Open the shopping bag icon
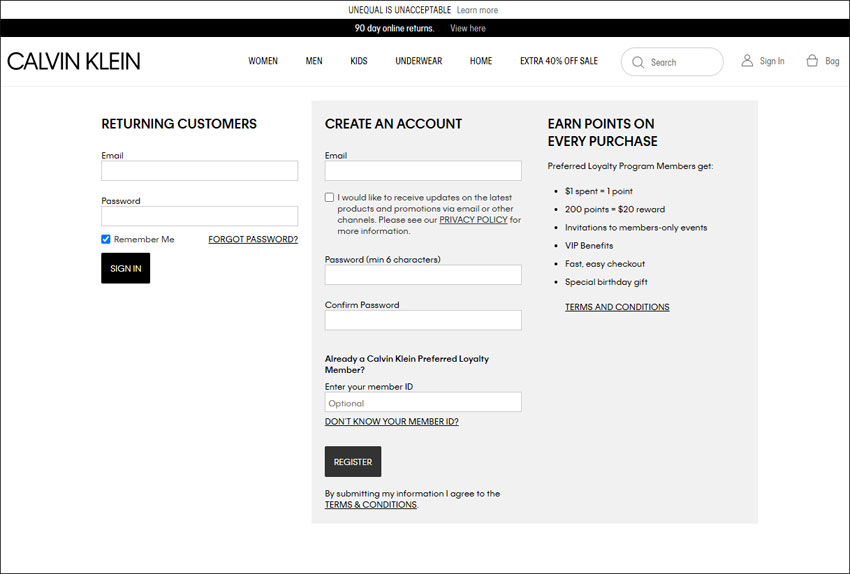The height and width of the screenshot is (574, 850). 812,61
